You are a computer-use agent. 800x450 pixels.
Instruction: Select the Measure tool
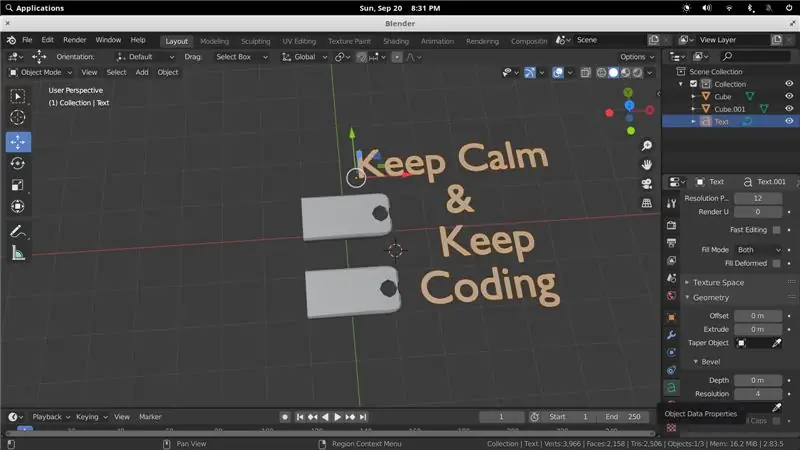click(x=18, y=253)
